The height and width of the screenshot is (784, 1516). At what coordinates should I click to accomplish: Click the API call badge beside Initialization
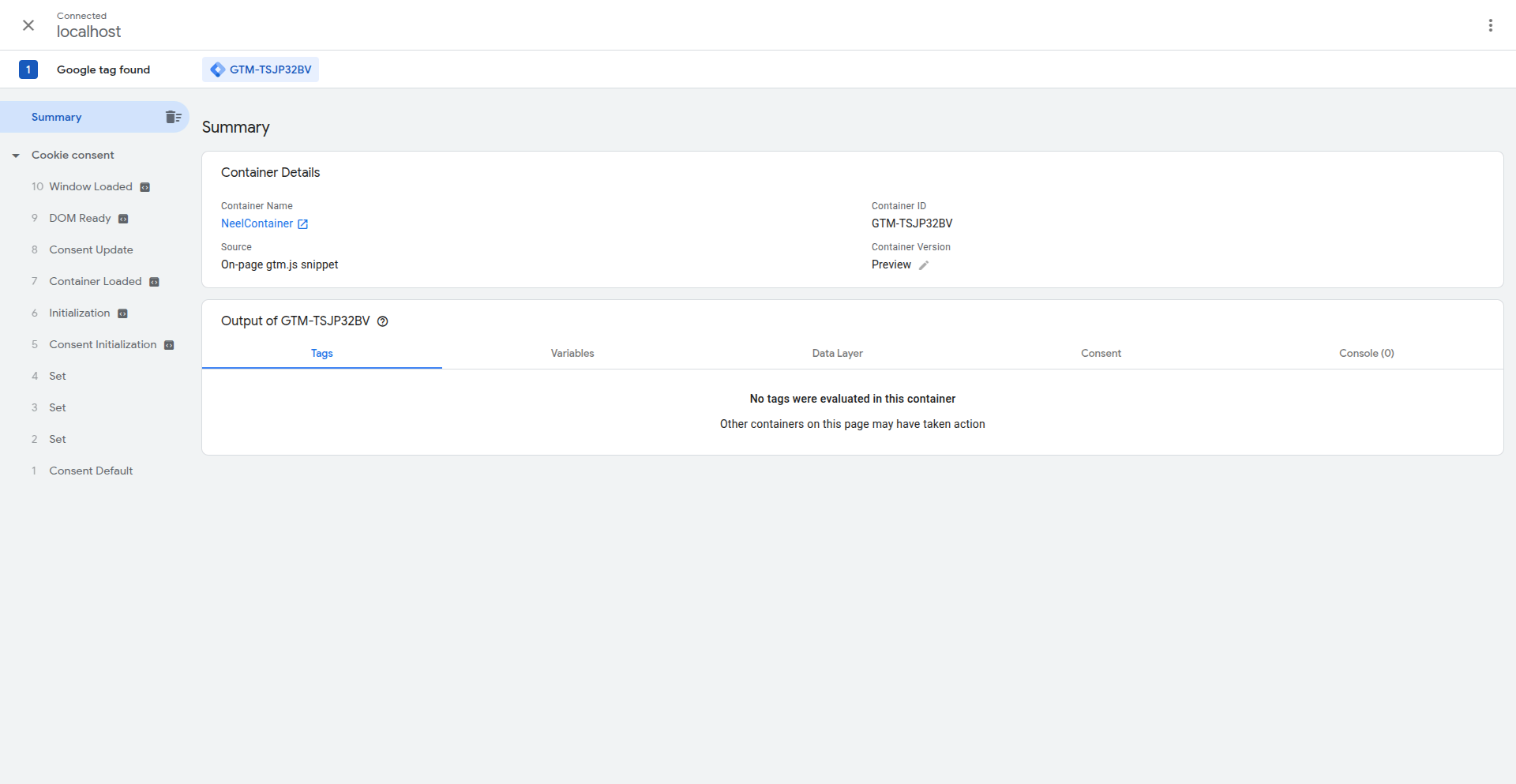point(122,313)
